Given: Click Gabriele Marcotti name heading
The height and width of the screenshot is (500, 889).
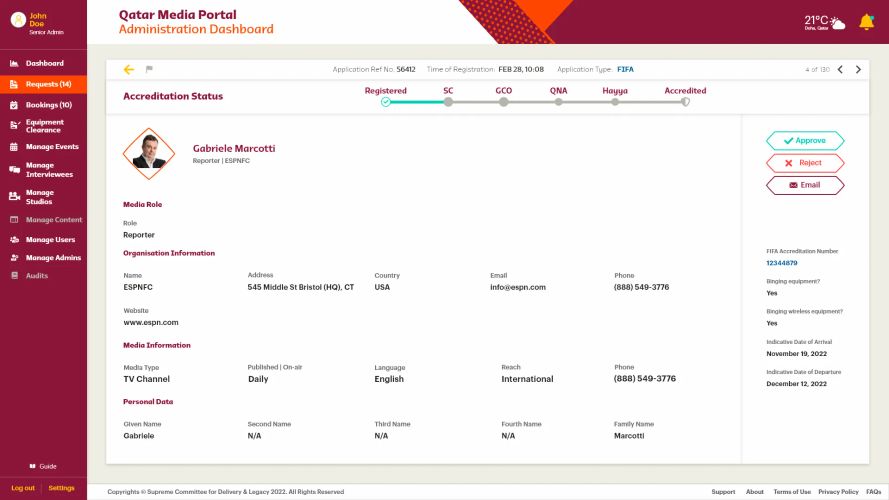Looking at the screenshot, I should (234, 149).
